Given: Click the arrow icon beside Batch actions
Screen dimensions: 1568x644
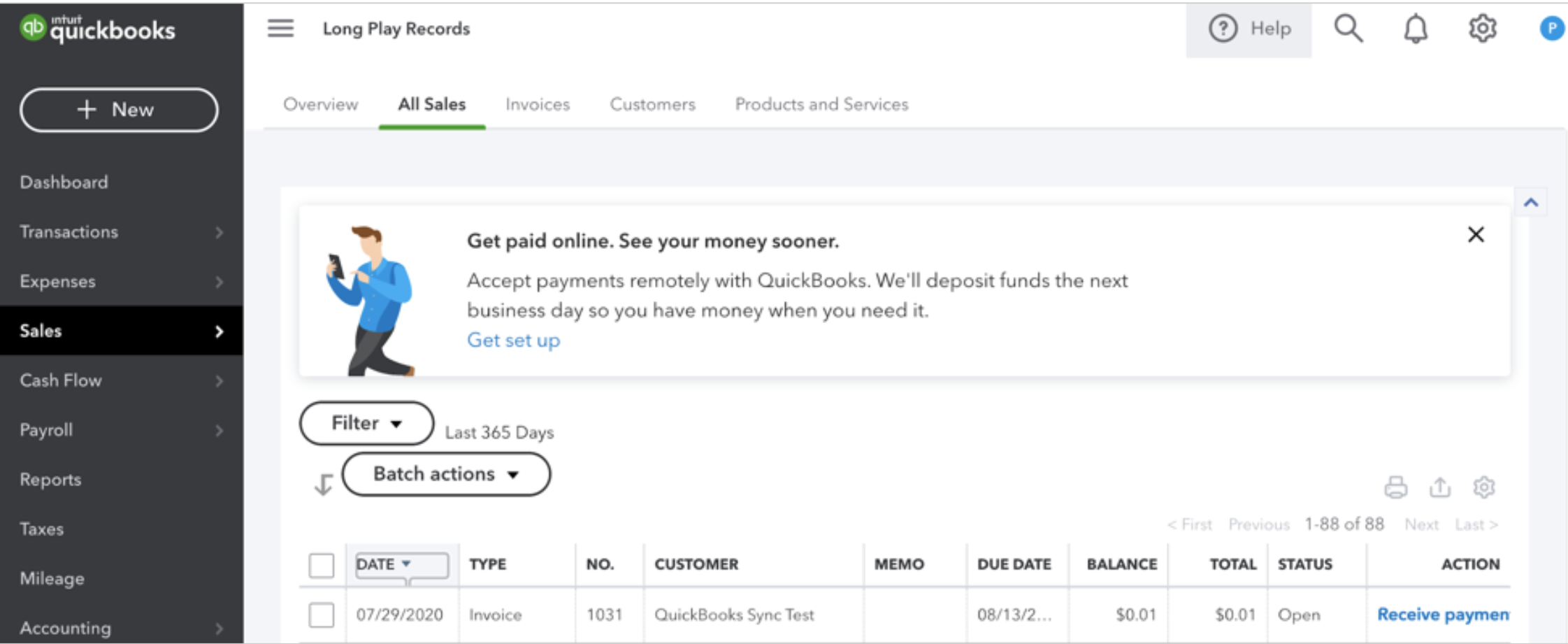Looking at the screenshot, I should pos(323,484).
